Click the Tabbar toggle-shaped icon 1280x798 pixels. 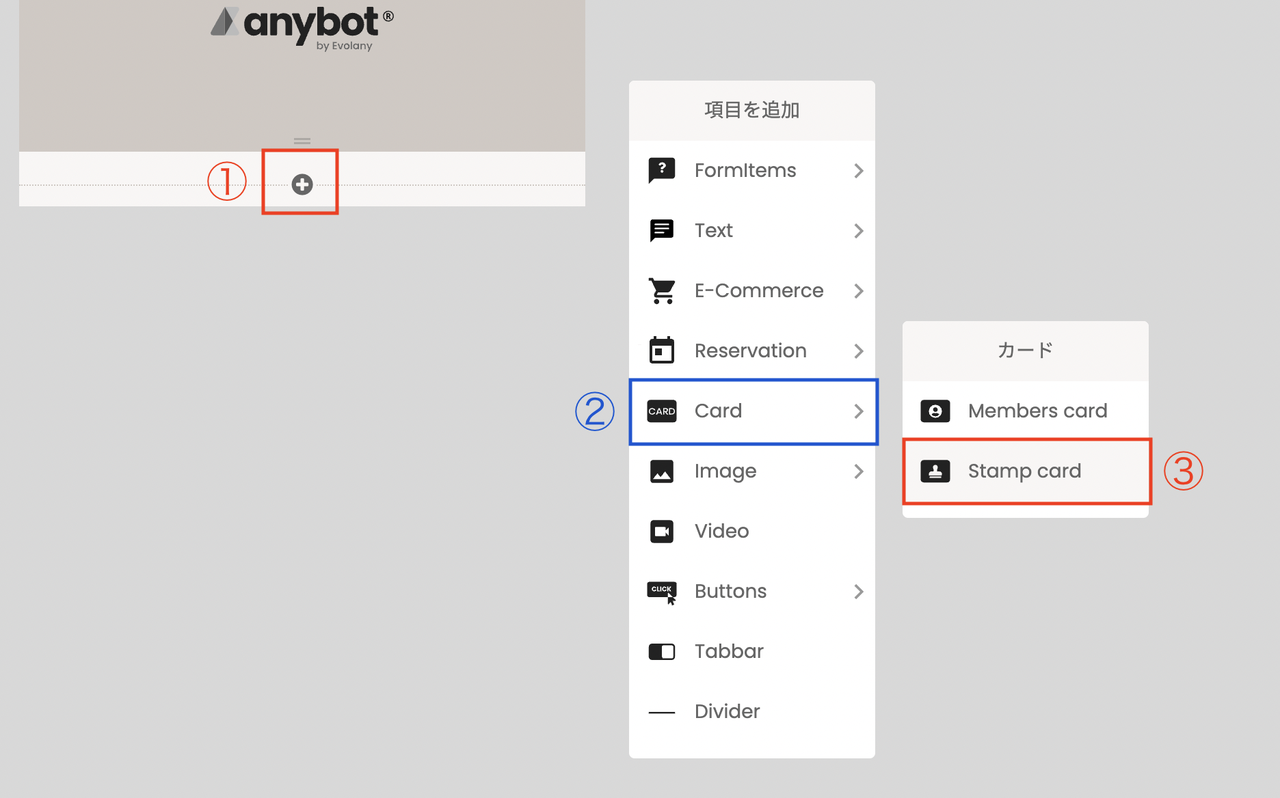662,652
